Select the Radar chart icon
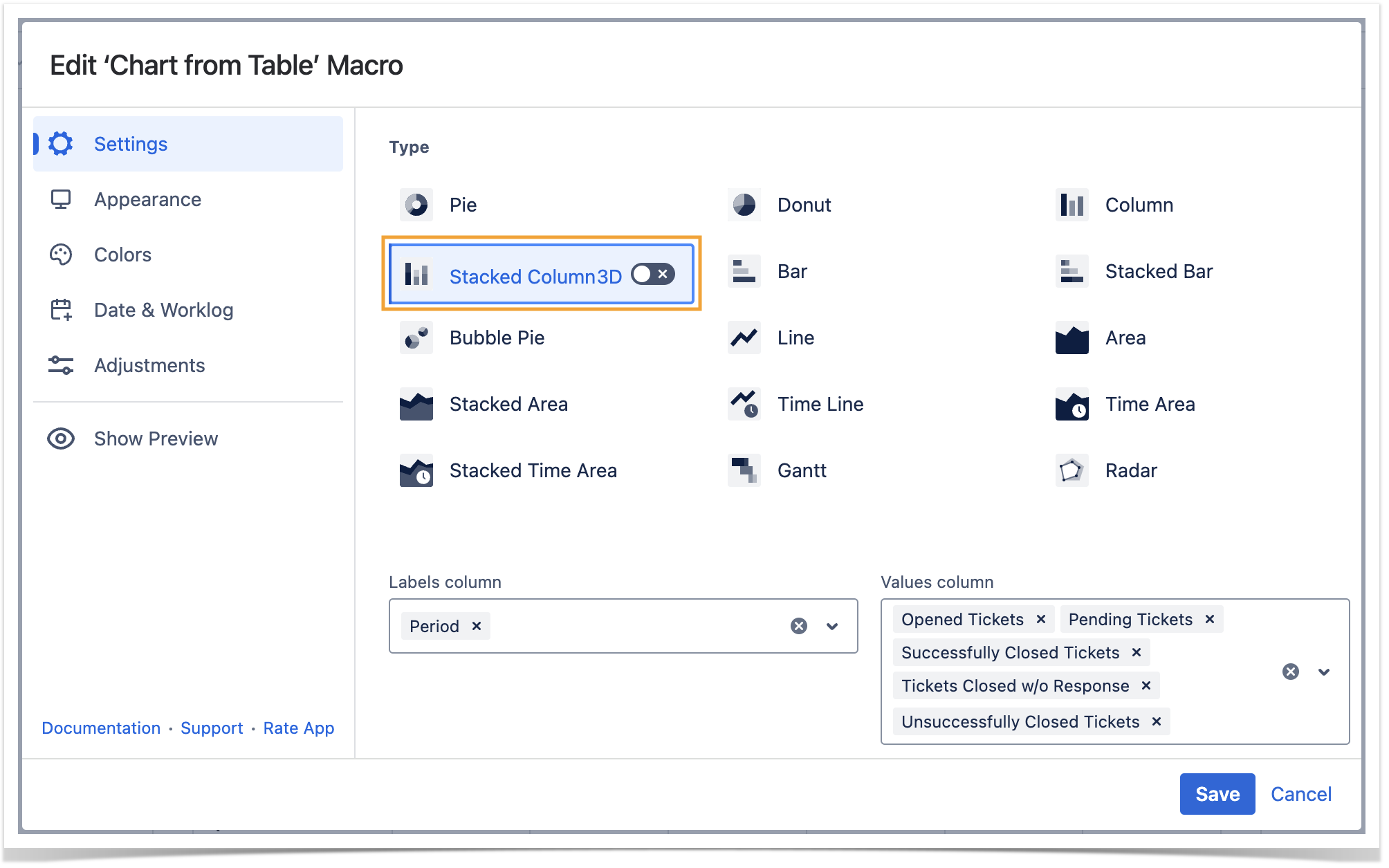 (x=1071, y=470)
